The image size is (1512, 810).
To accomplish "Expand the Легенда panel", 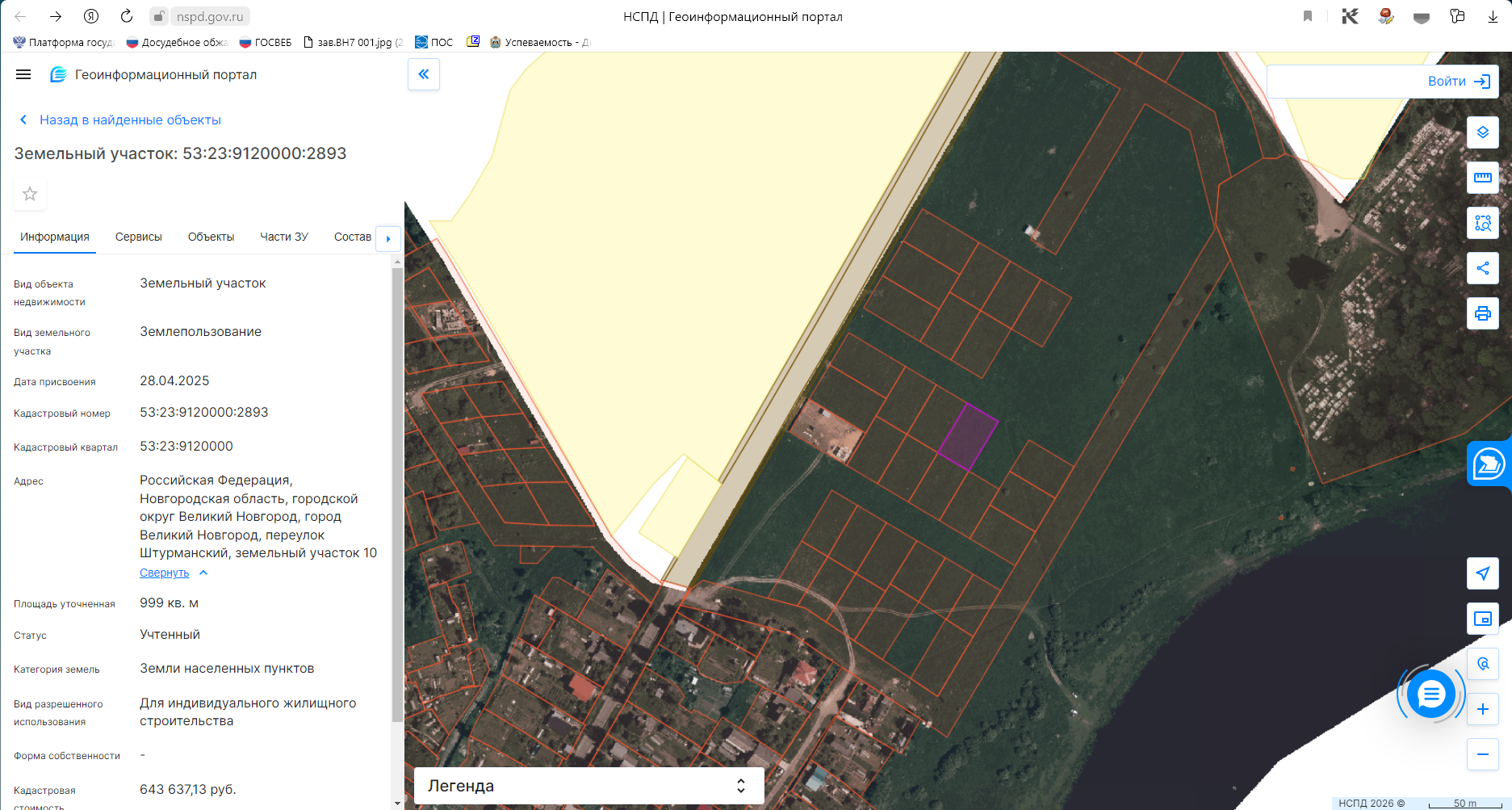I will click(x=588, y=786).
